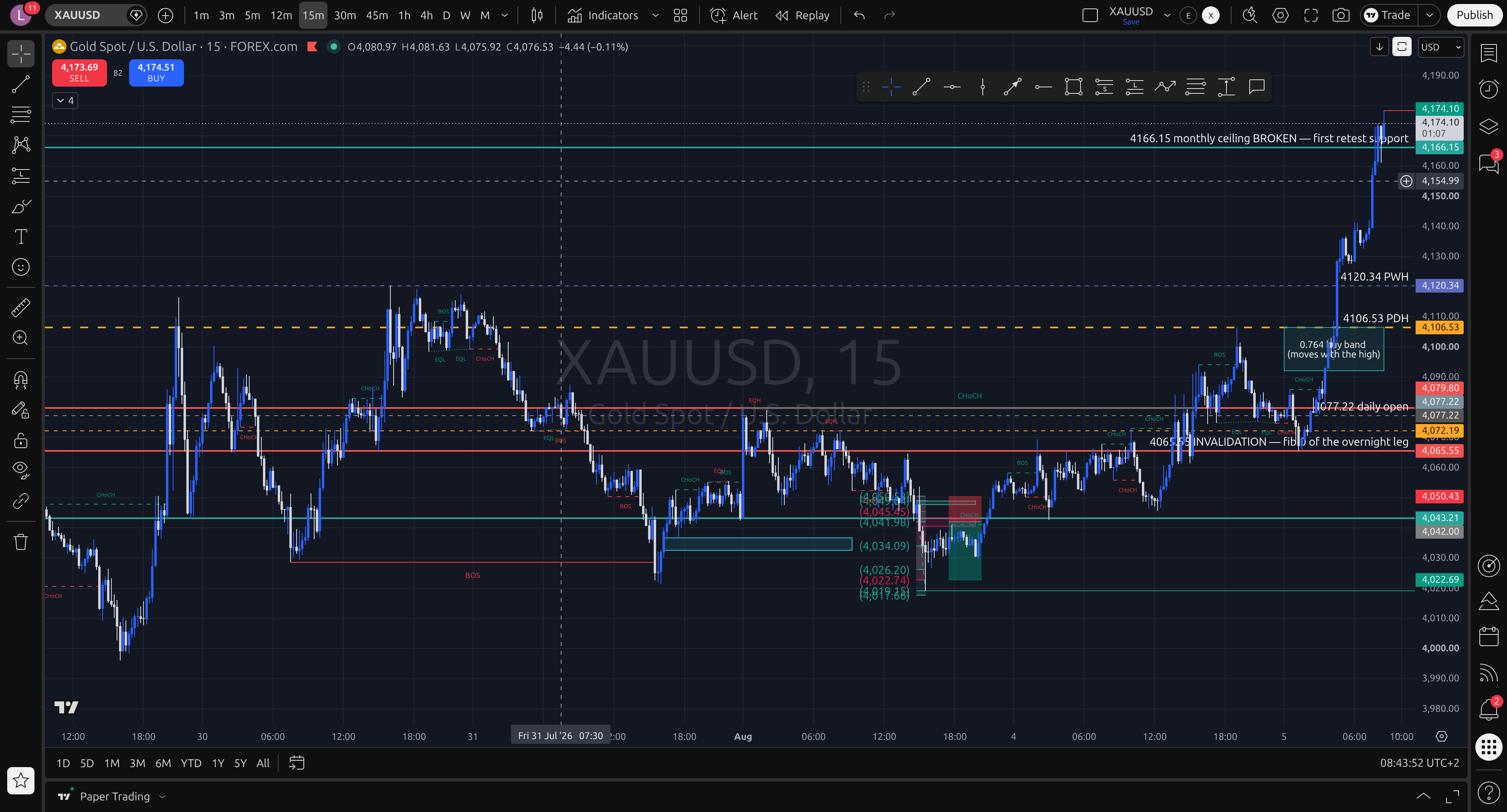Screen dimensions: 1507x812
Task: Click the trash remove objects icon
Action: pos(21,542)
